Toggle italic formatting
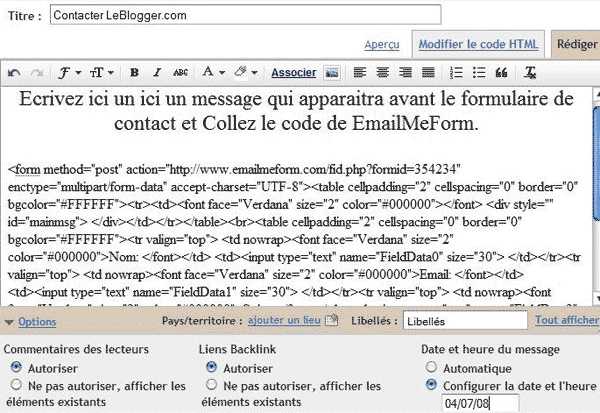This screenshot has width=600, height=413. coord(157,72)
